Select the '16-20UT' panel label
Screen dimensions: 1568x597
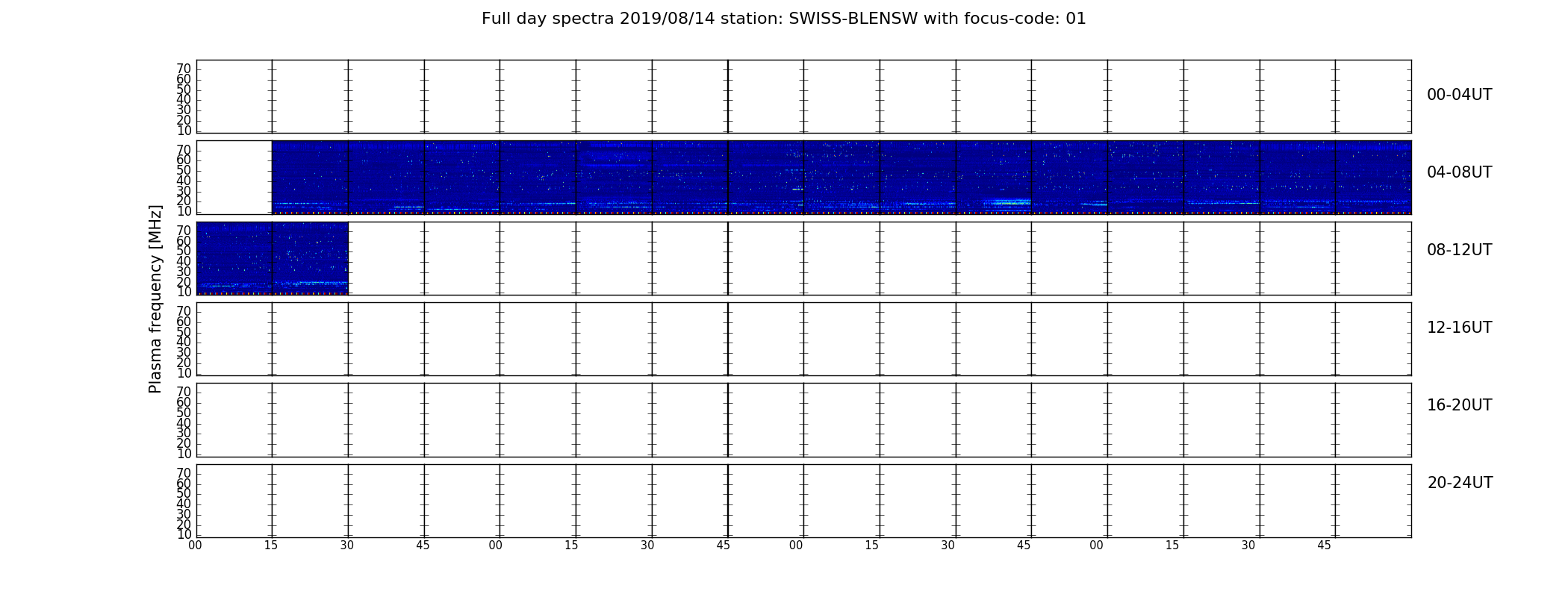click(1459, 405)
